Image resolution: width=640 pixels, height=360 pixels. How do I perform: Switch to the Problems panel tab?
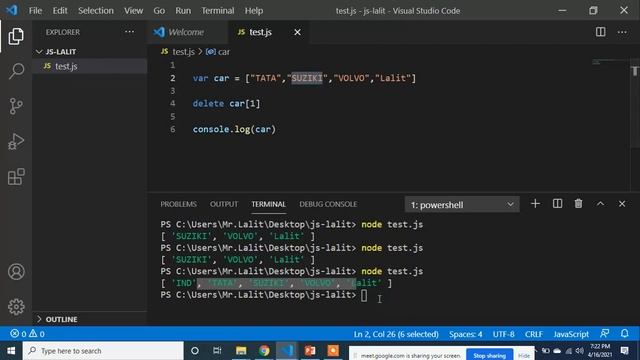coord(178,204)
